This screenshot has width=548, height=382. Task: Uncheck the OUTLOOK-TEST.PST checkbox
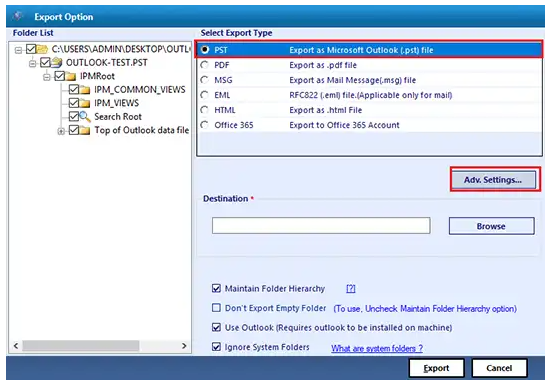tap(45, 63)
